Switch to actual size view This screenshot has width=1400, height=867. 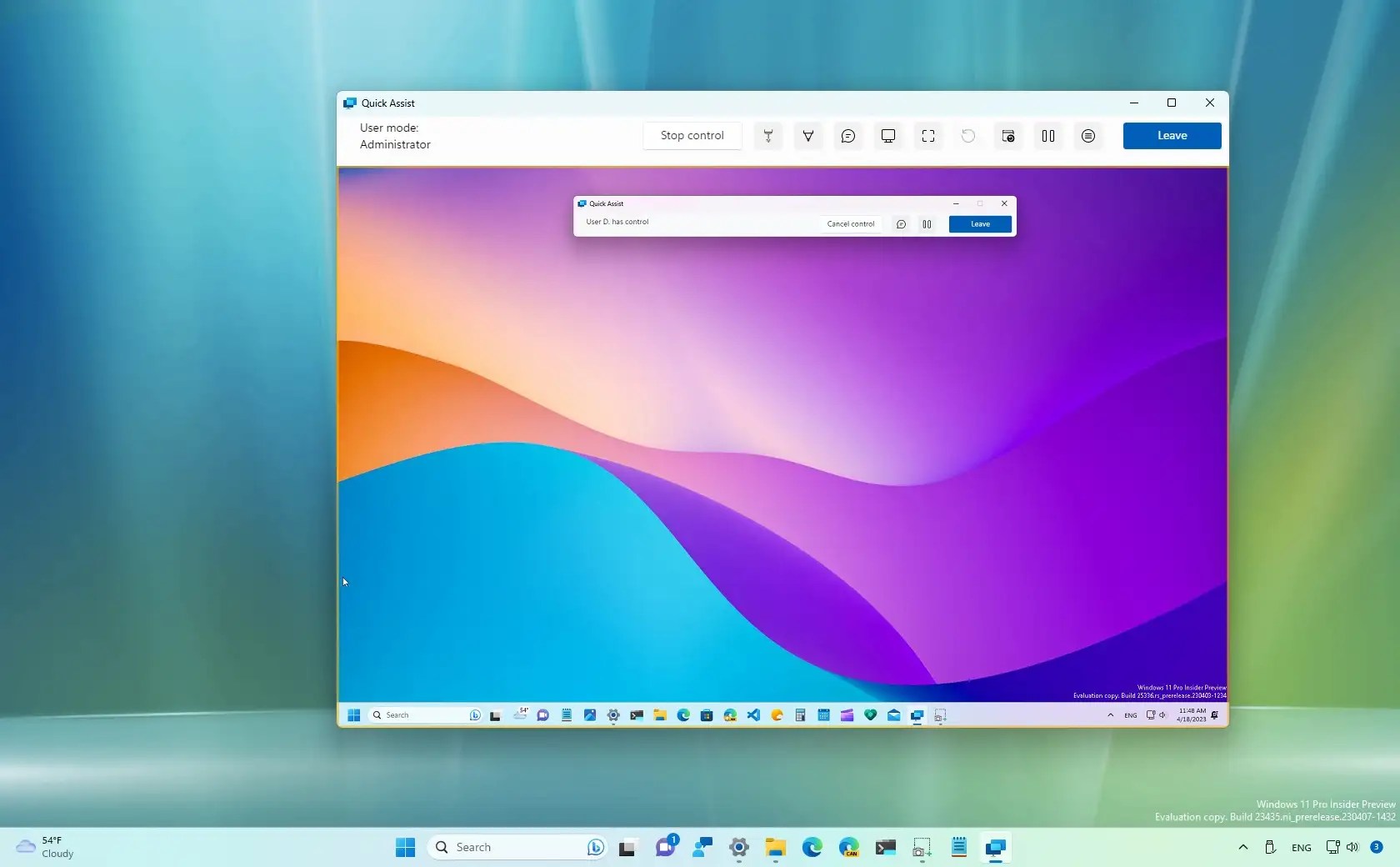[x=928, y=136]
